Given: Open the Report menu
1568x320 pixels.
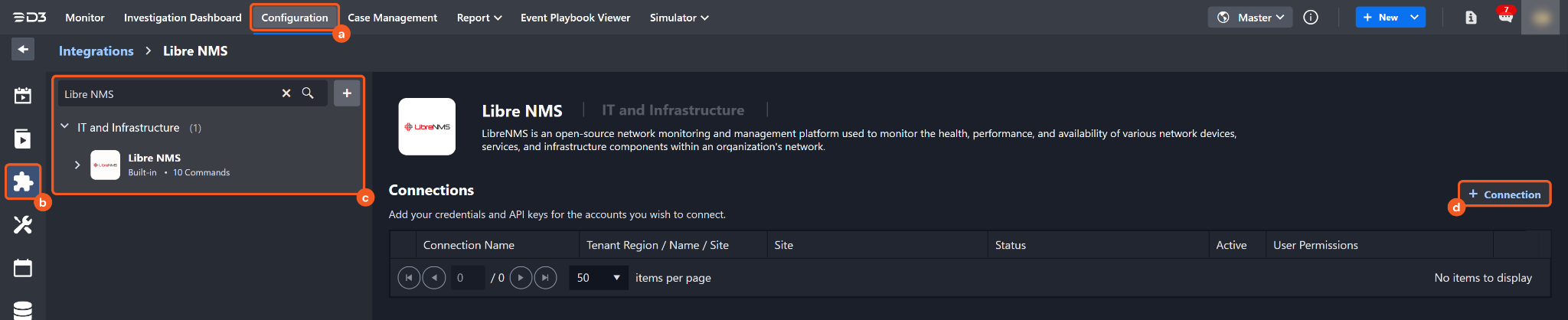Looking at the screenshot, I should click(x=479, y=18).
